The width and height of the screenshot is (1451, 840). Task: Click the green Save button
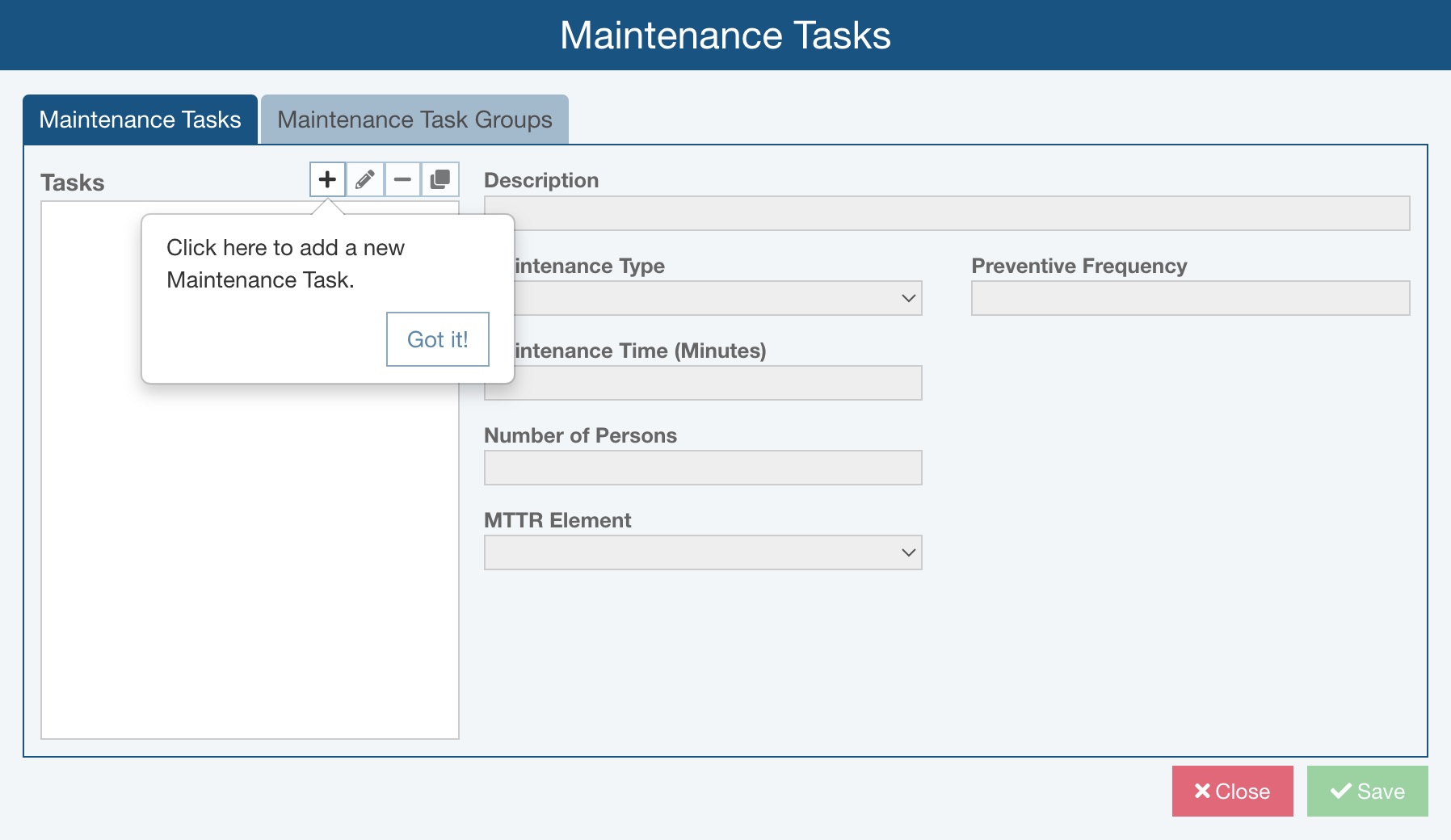[1367, 791]
